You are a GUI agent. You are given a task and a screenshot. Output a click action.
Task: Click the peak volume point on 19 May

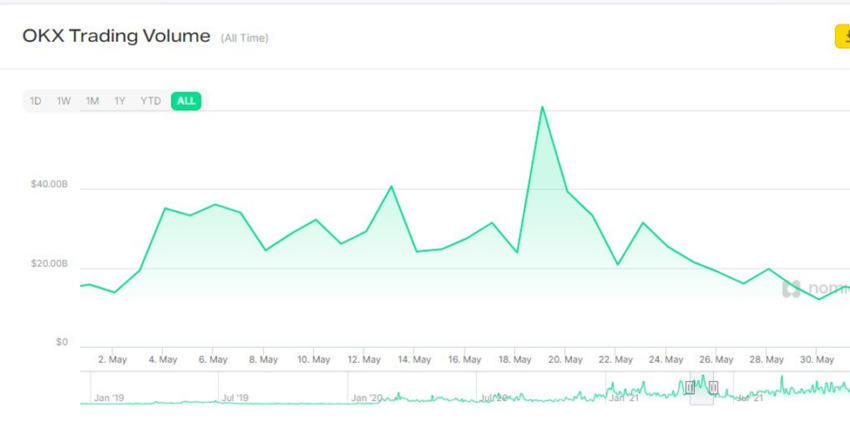pos(542,107)
